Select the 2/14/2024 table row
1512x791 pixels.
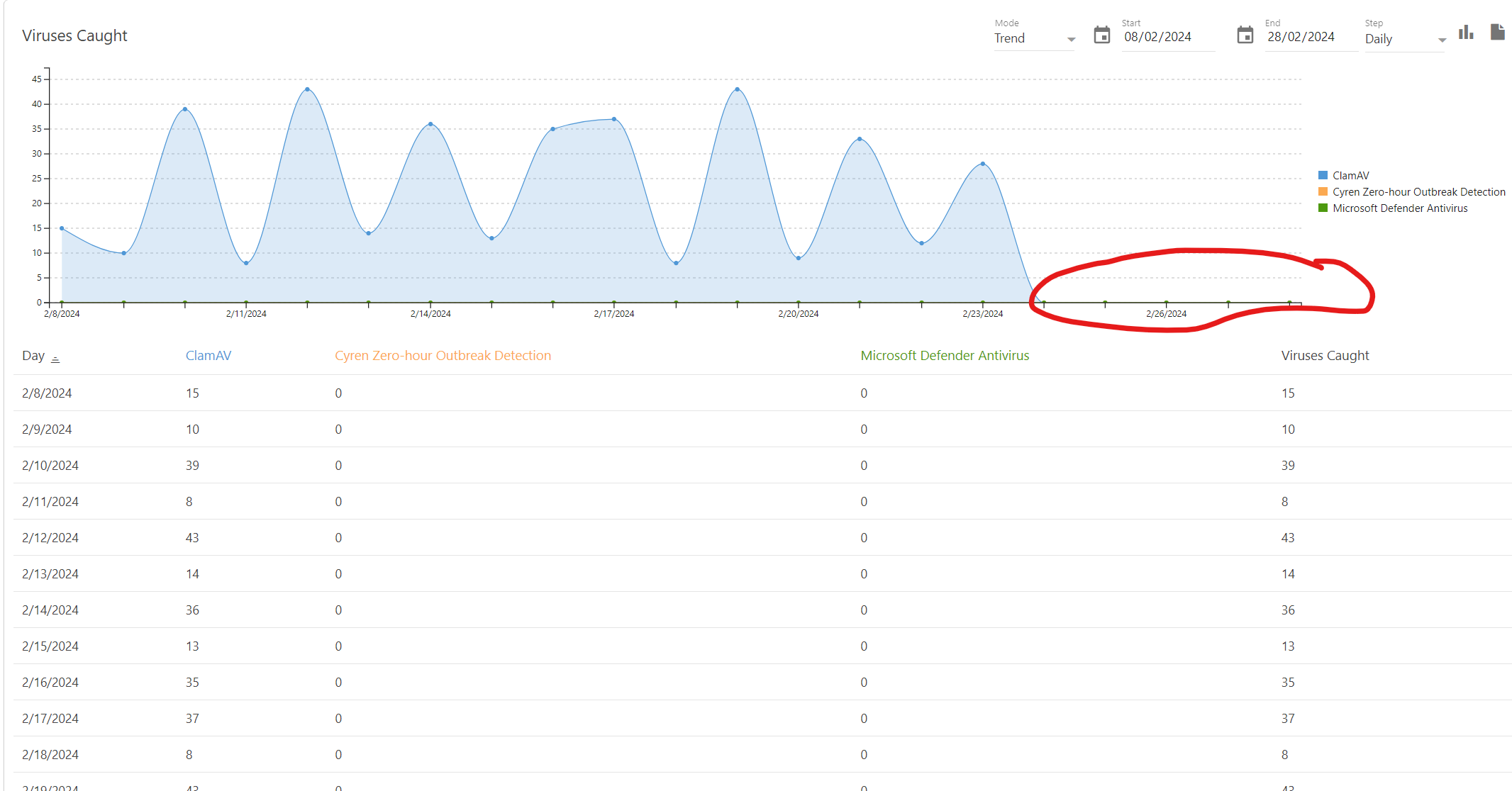pyautogui.click(x=50, y=610)
